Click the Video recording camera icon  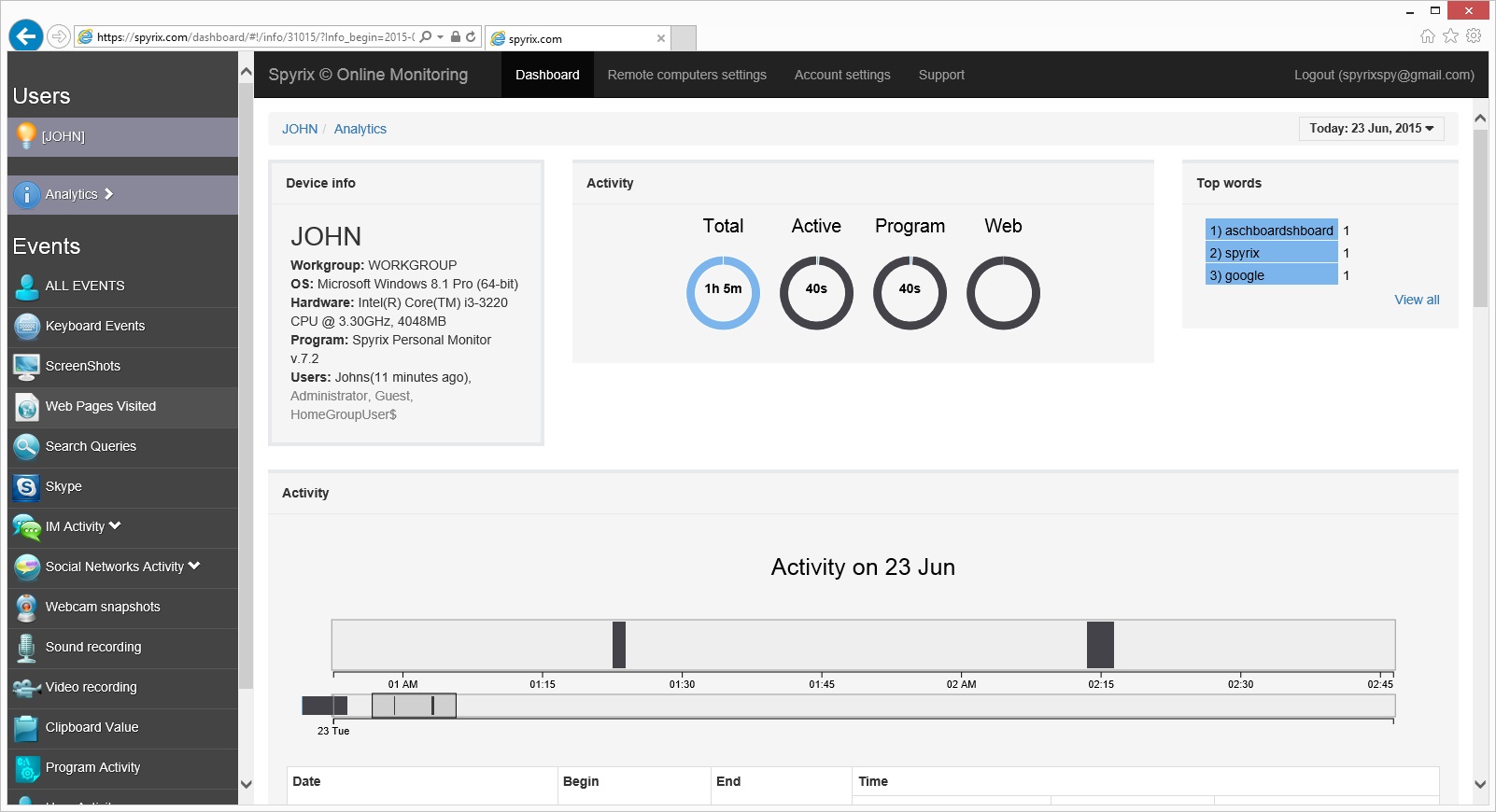[26, 687]
